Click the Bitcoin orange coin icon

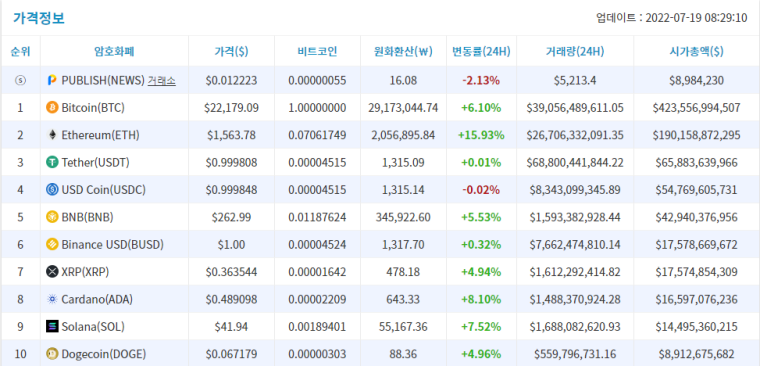52,108
